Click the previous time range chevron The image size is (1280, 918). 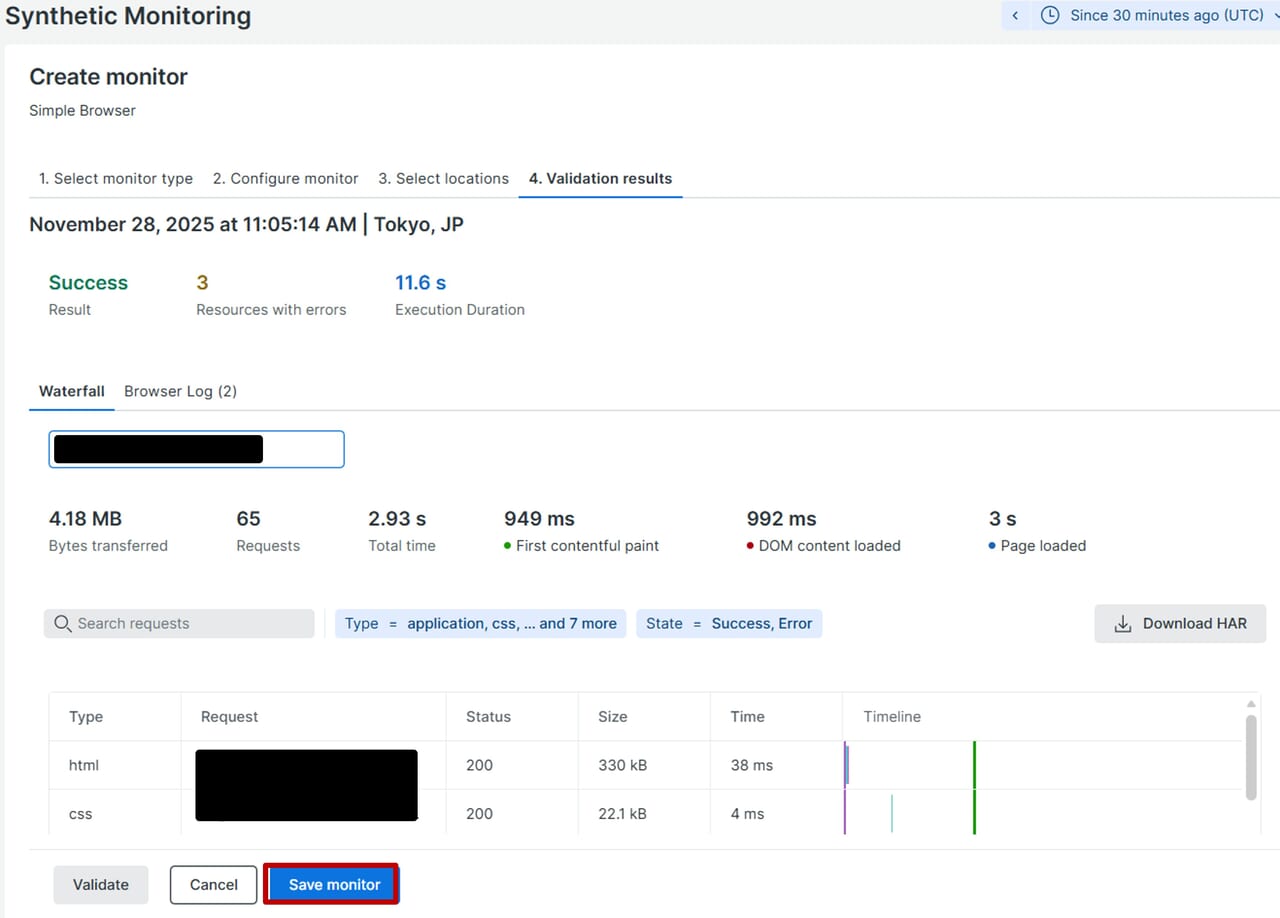(x=1015, y=15)
